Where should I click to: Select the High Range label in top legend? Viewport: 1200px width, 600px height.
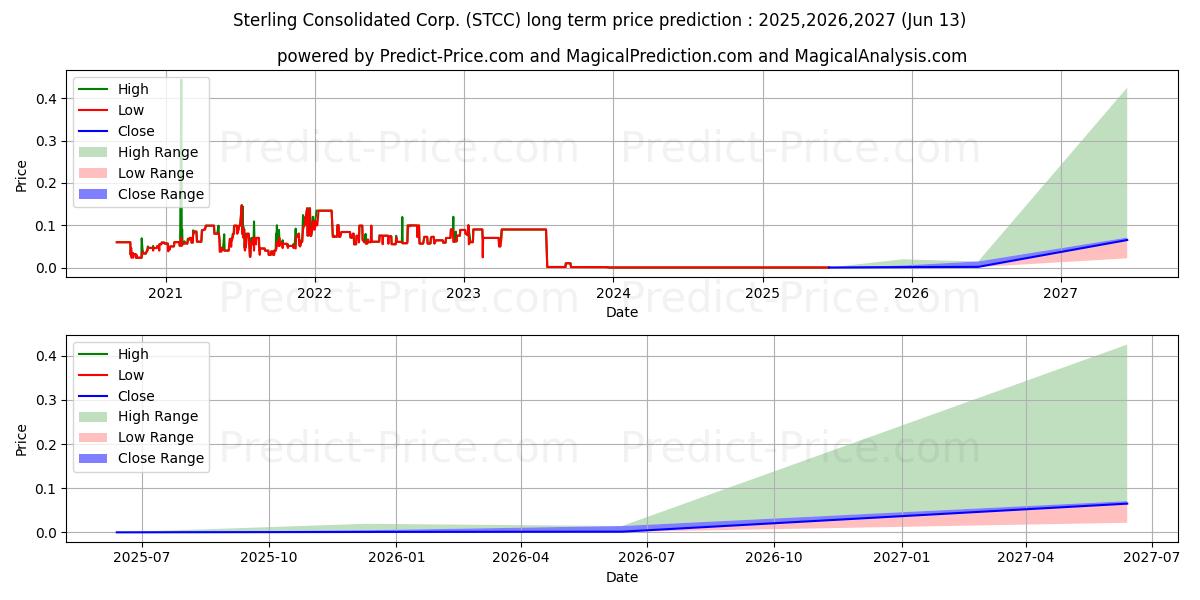(158, 152)
